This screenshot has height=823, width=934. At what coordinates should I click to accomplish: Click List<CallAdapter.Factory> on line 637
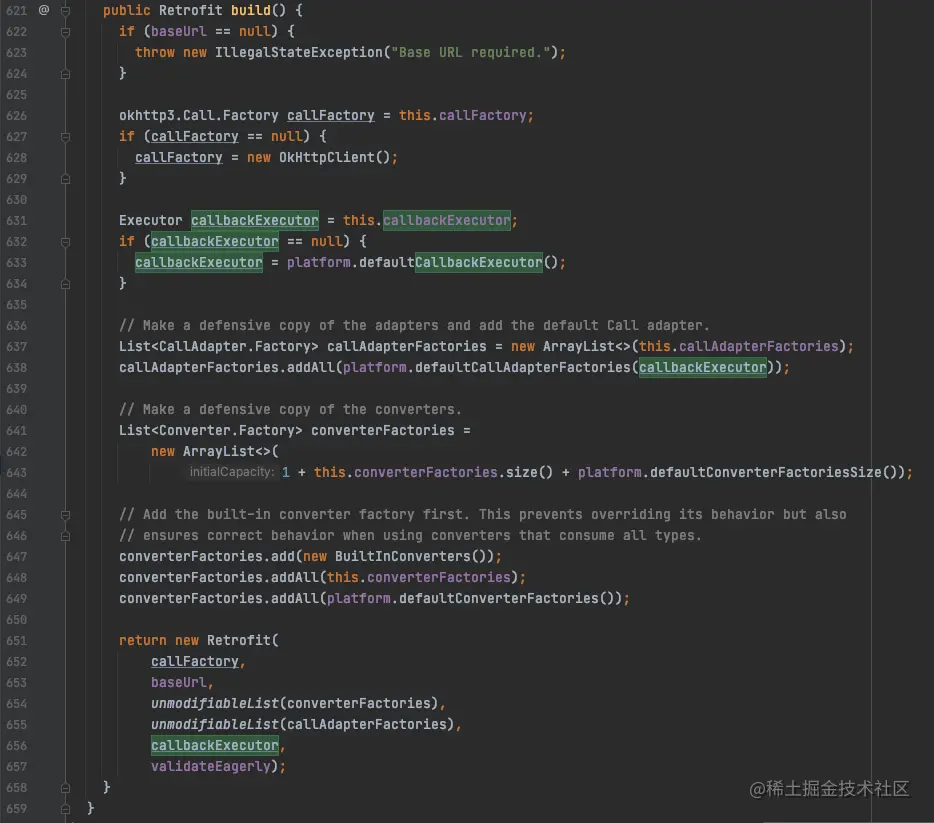click(x=219, y=346)
